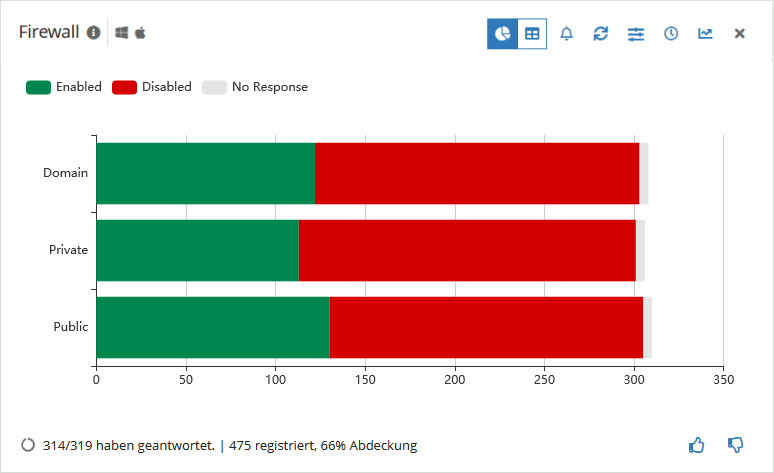774x473 pixels.
Task: Select the red Private Disabled bar
Action: click(467, 250)
